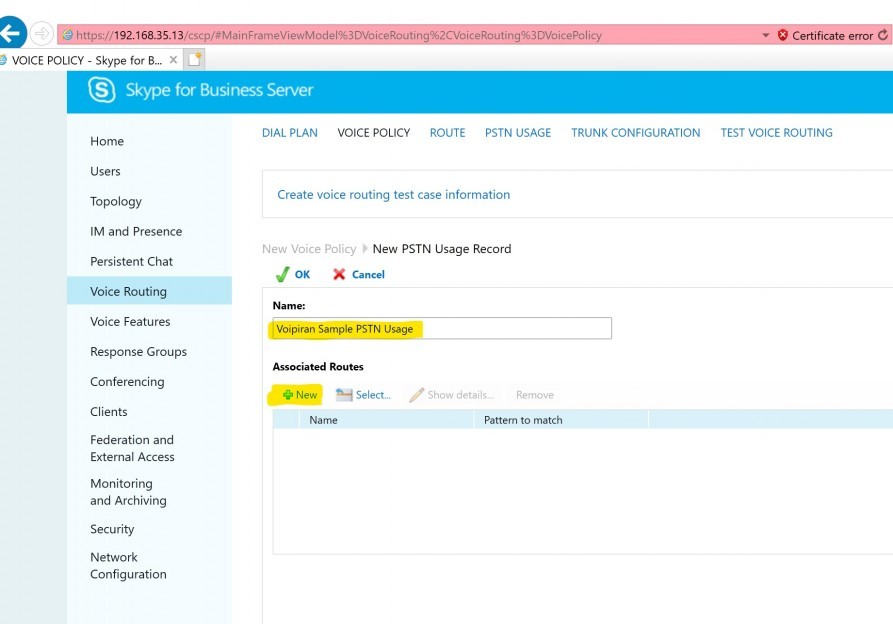Click the Select... routes text
The height and width of the screenshot is (624, 893).
point(374,395)
